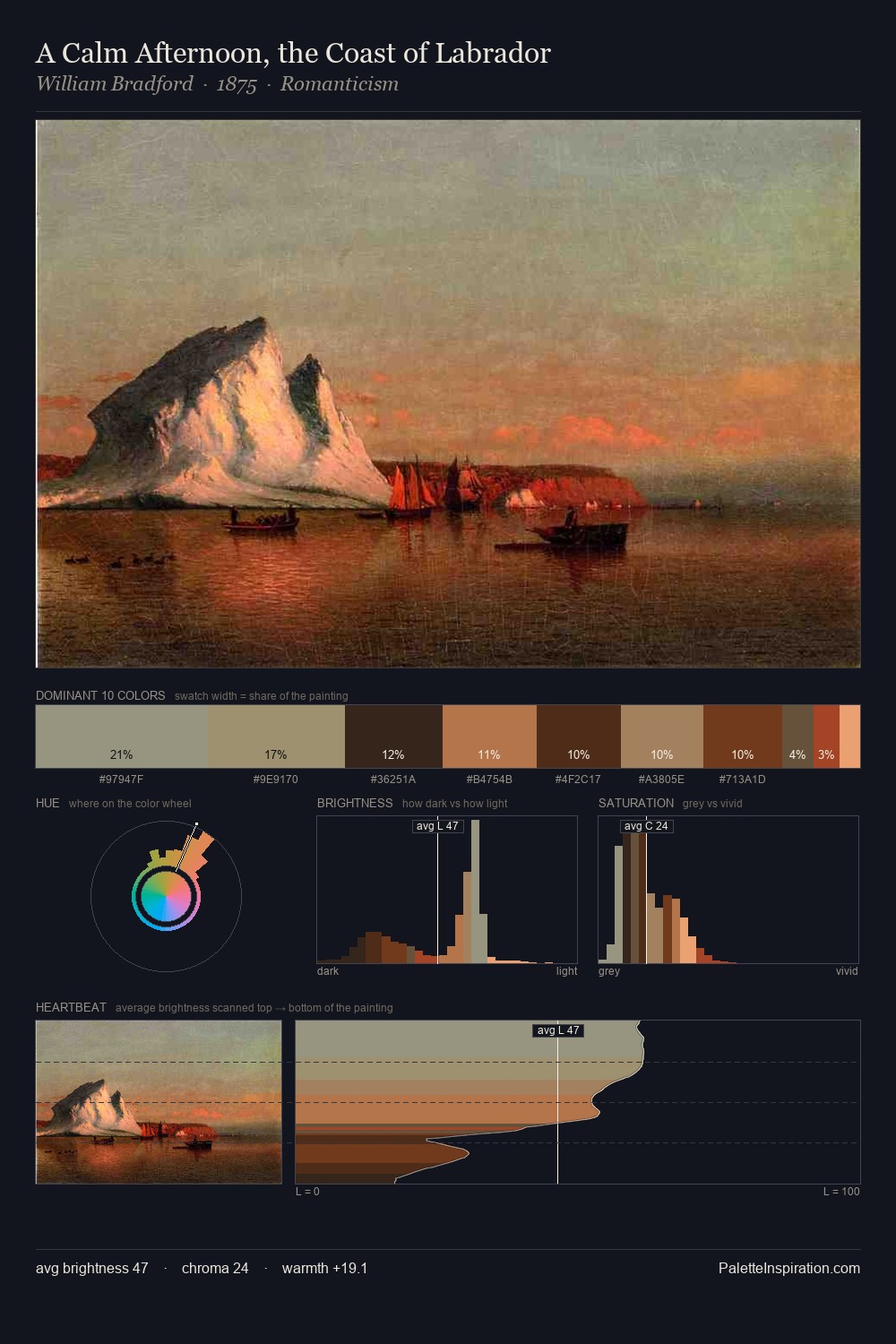This screenshot has width=896, height=1344.
Task: Click the 21% swatch for color #97947F
Action: [x=122, y=737]
